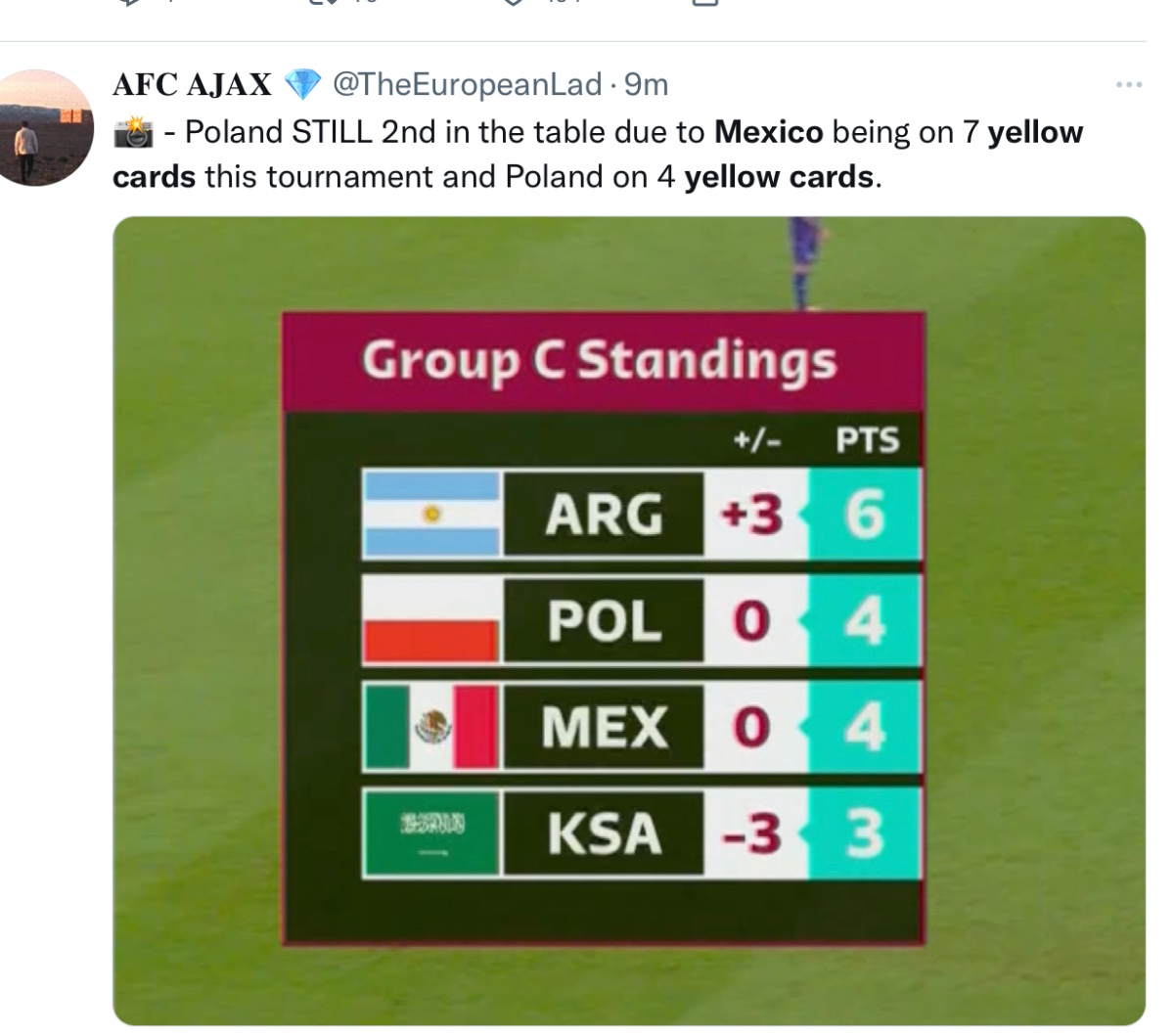Click the PTS column header
Viewport: 1174px width, 1036px height.
(867, 440)
